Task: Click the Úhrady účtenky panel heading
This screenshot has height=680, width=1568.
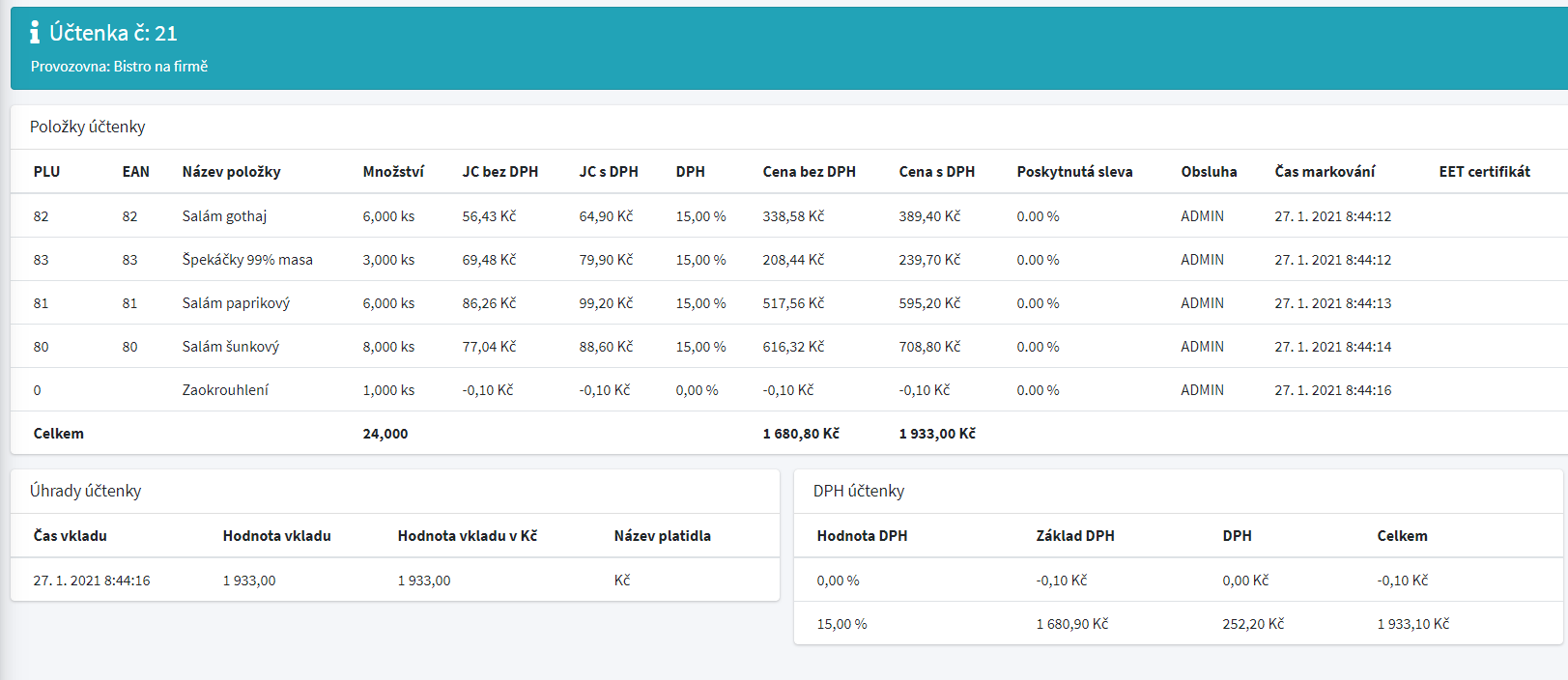Action: (85, 491)
